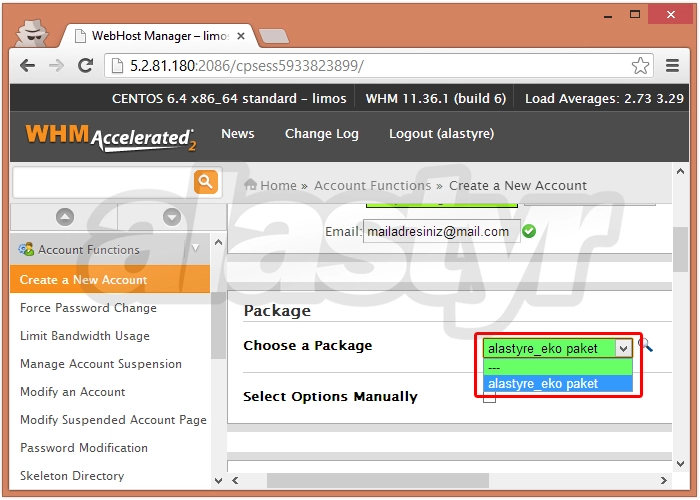Viewport: 700px width, 500px height.
Task: Click the browser address bar URL
Action: (x=247, y=66)
